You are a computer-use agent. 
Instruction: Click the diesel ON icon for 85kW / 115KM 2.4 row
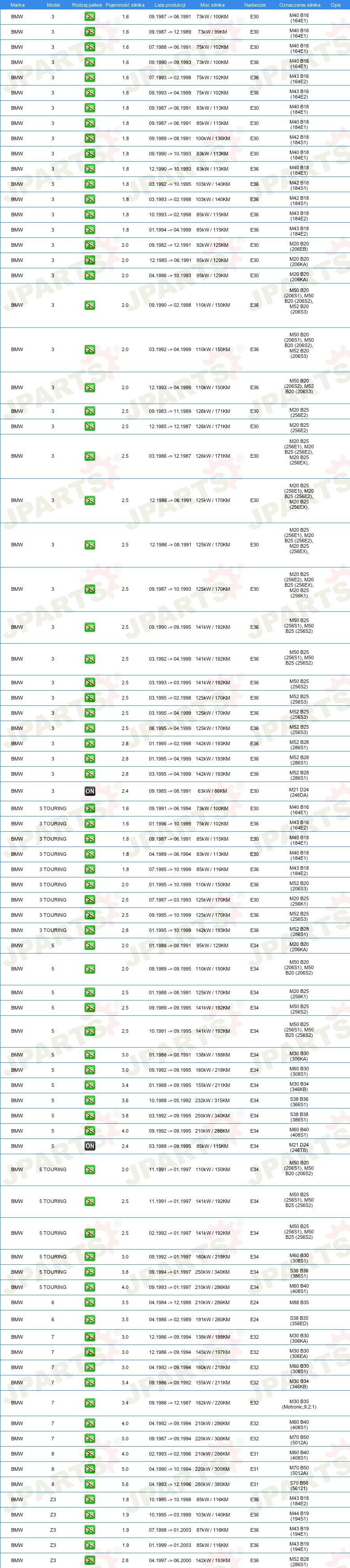[90, 1146]
